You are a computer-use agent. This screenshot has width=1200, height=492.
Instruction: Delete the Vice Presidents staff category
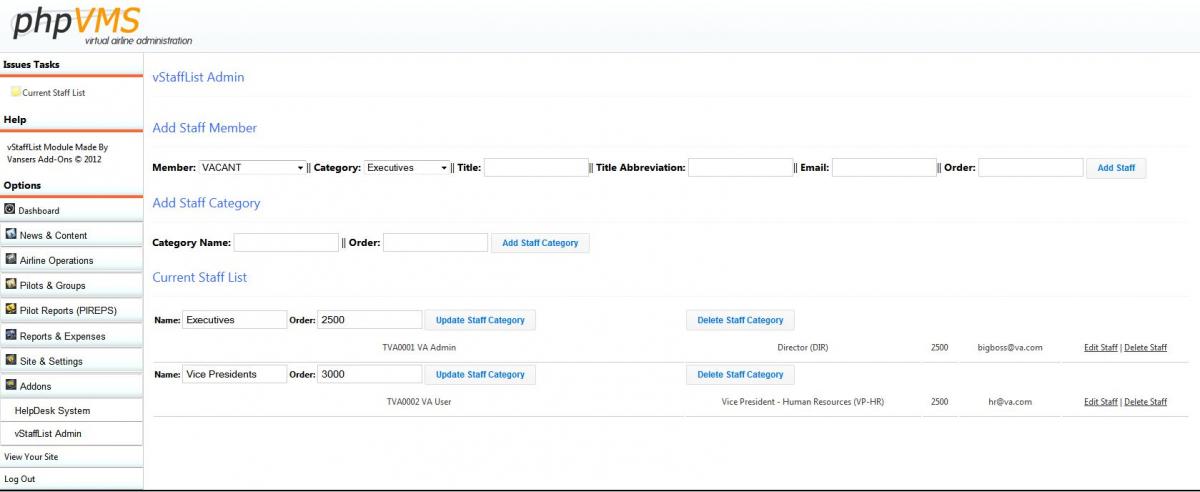pyautogui.click(x=740, y=374)
